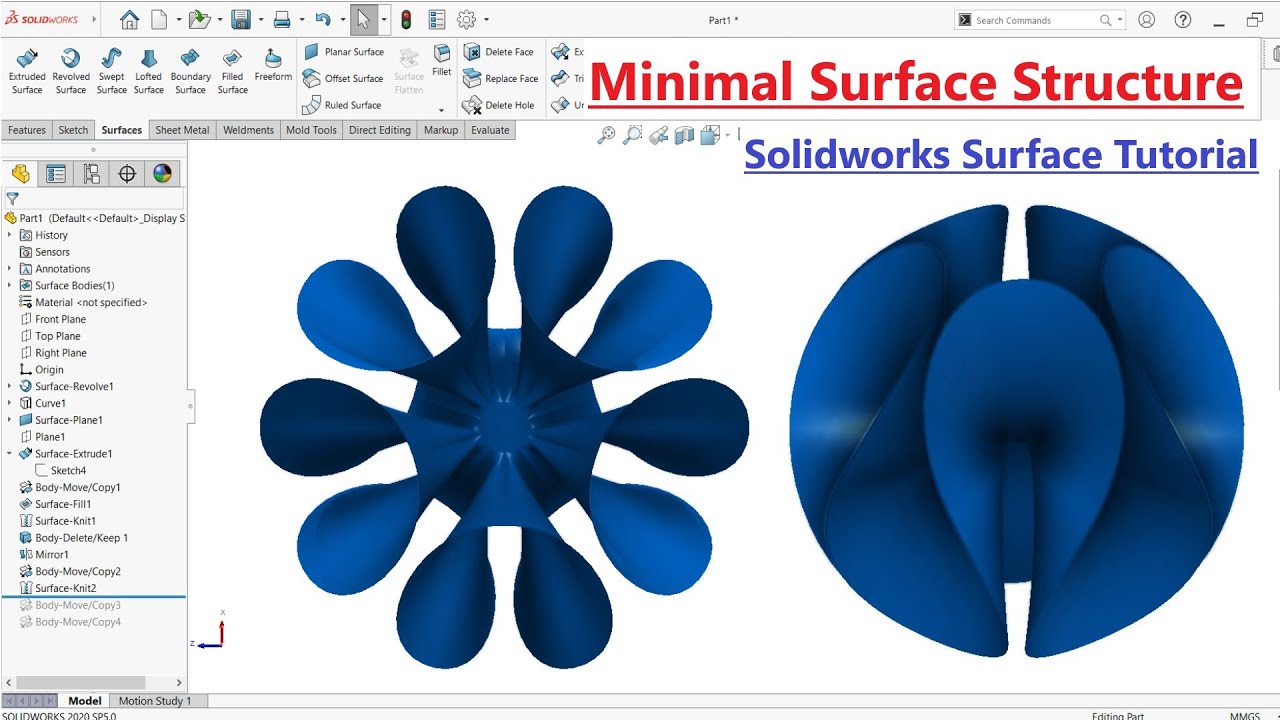
Task: Click the Home icon in top toolbar
Action: point(129,19)
